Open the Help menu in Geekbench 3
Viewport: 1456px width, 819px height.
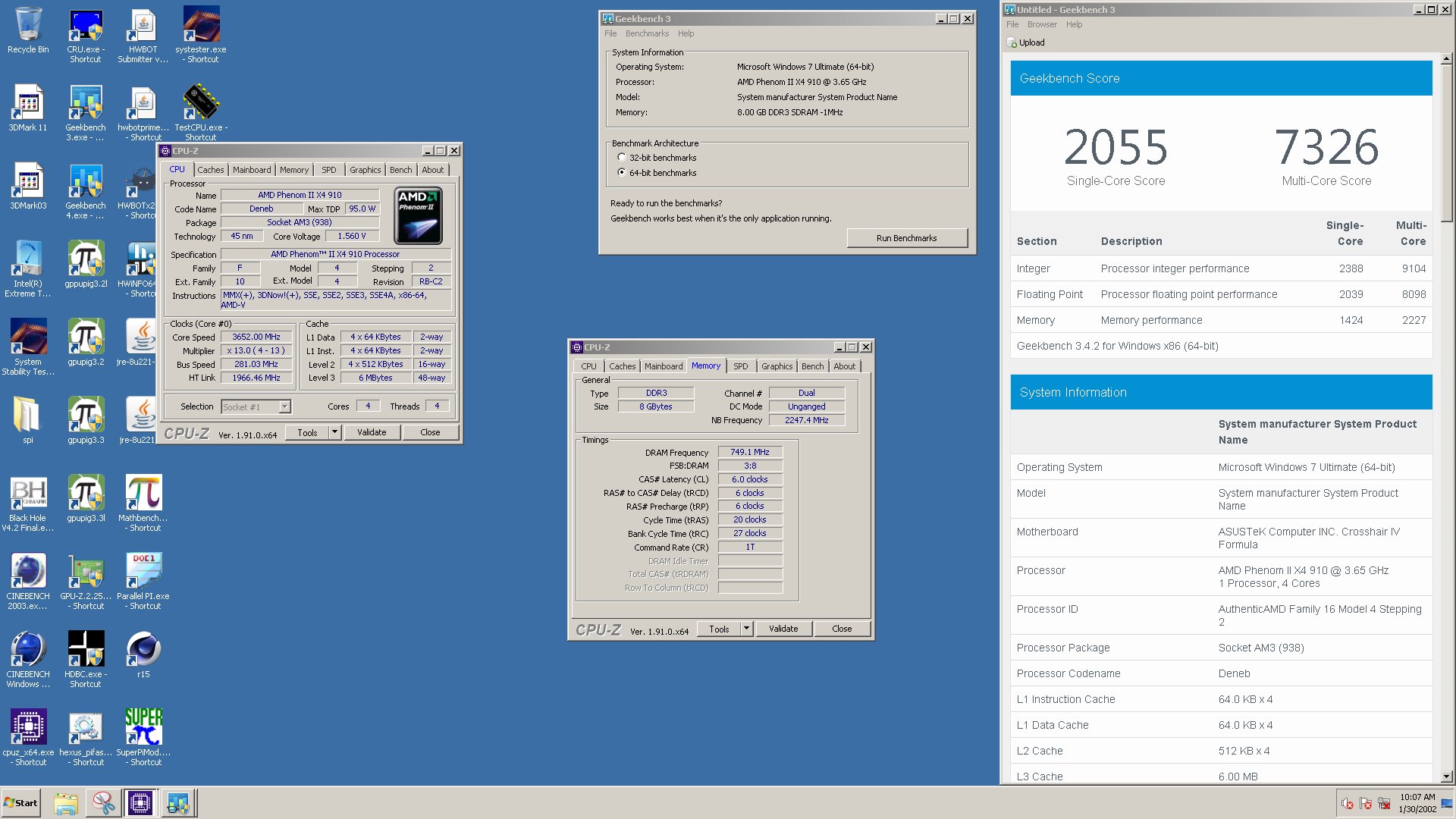pyautogui.click(x=686, y=33)
